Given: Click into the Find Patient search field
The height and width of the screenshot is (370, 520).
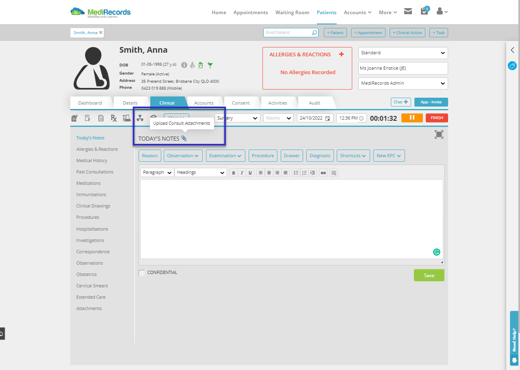Looking at the screenshot, I should (287, 33).
